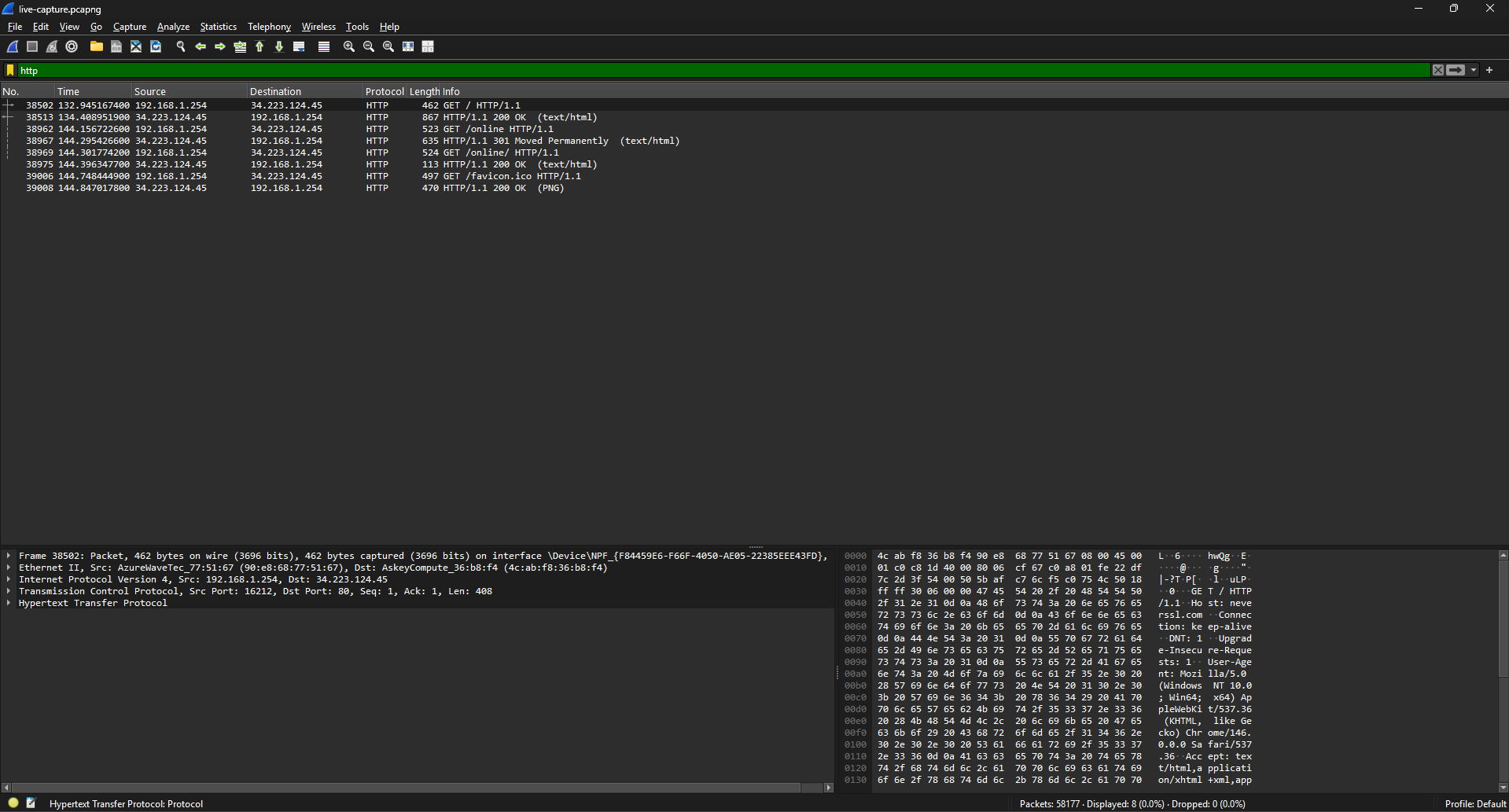Viewport: 1509px width, 812px height.
Task: Open the find packet search tool
Action: pyautogui.click(x=181, y=46)
